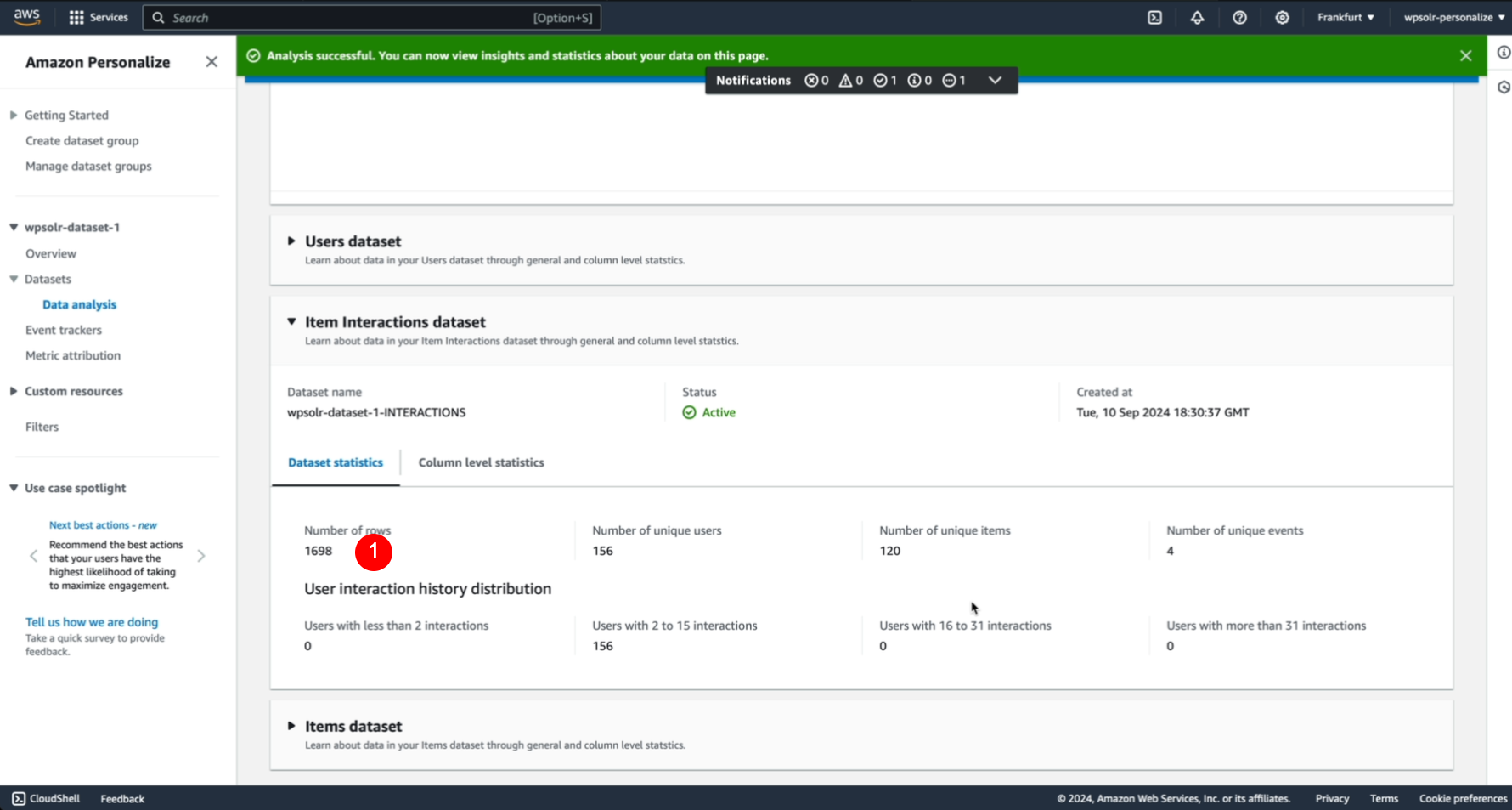Viewport: 1512px width, 810px height.
Task: Open the Overview page
Action: tap(51, 253)
